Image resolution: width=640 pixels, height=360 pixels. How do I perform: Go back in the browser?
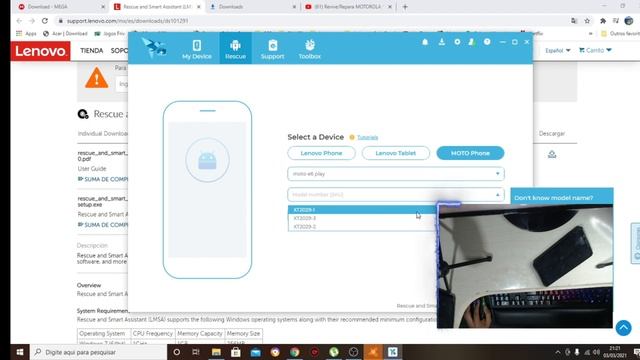(19, 20)
